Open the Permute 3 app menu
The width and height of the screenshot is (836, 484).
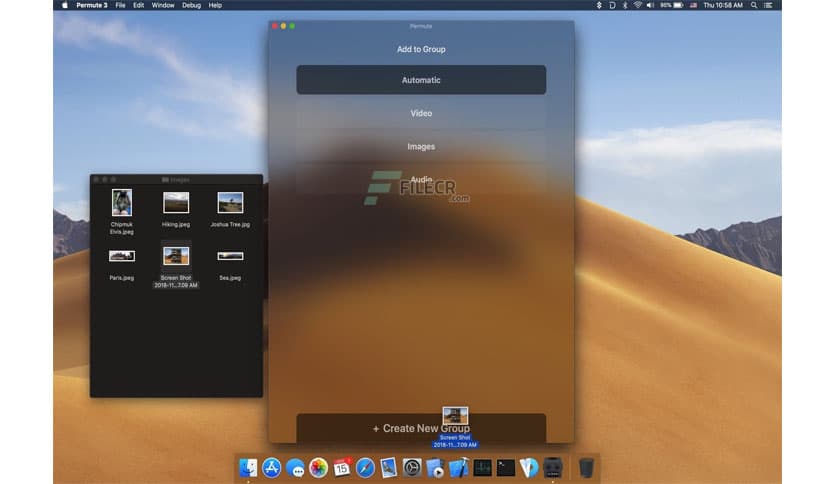click(92, 5)
